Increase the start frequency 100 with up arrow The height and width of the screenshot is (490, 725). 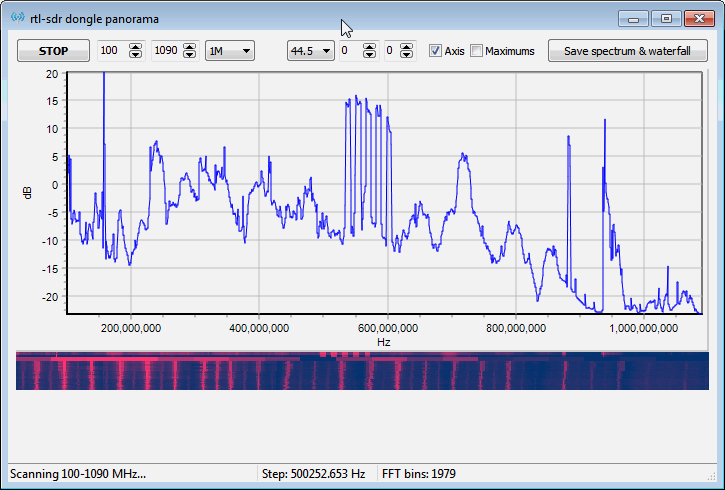pyautogui.click(x=135, y=47)
